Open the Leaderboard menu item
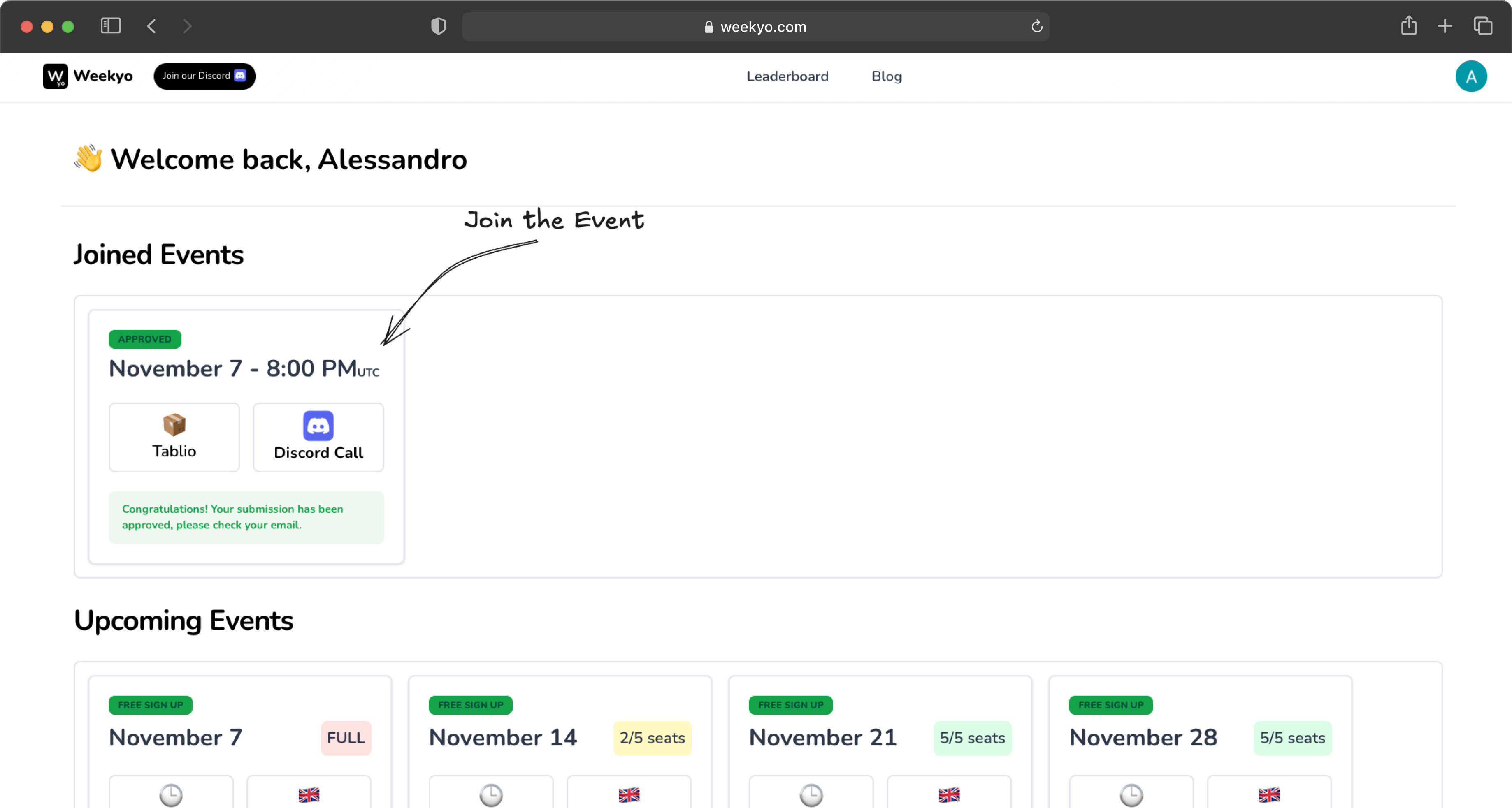The image size is (1512, 808). (787, 76)
